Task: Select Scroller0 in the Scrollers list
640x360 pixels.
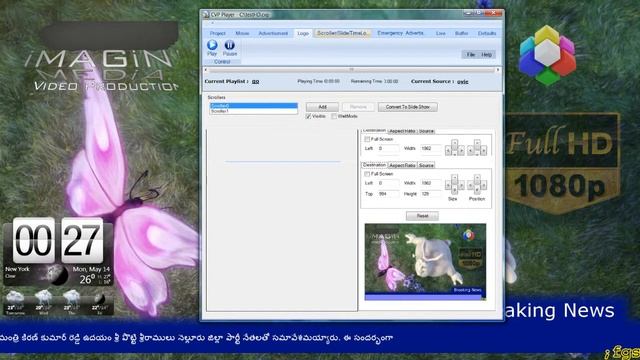Action: tap(253, 106)
